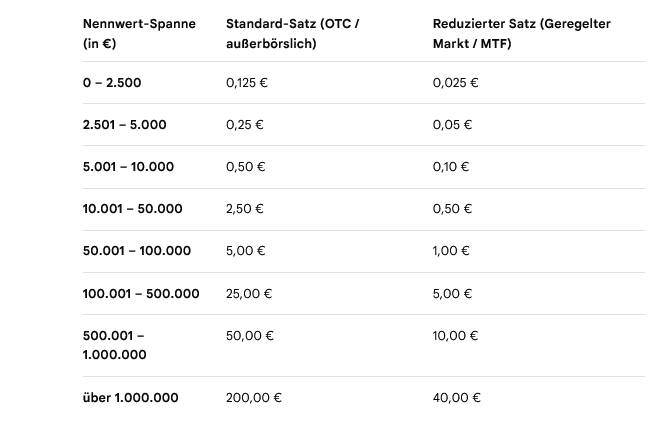Image resolution: width=666 pixels, height=428 pixels.
Task: Click the 40,00 € reduced rate value
Action: click(457, 398)
